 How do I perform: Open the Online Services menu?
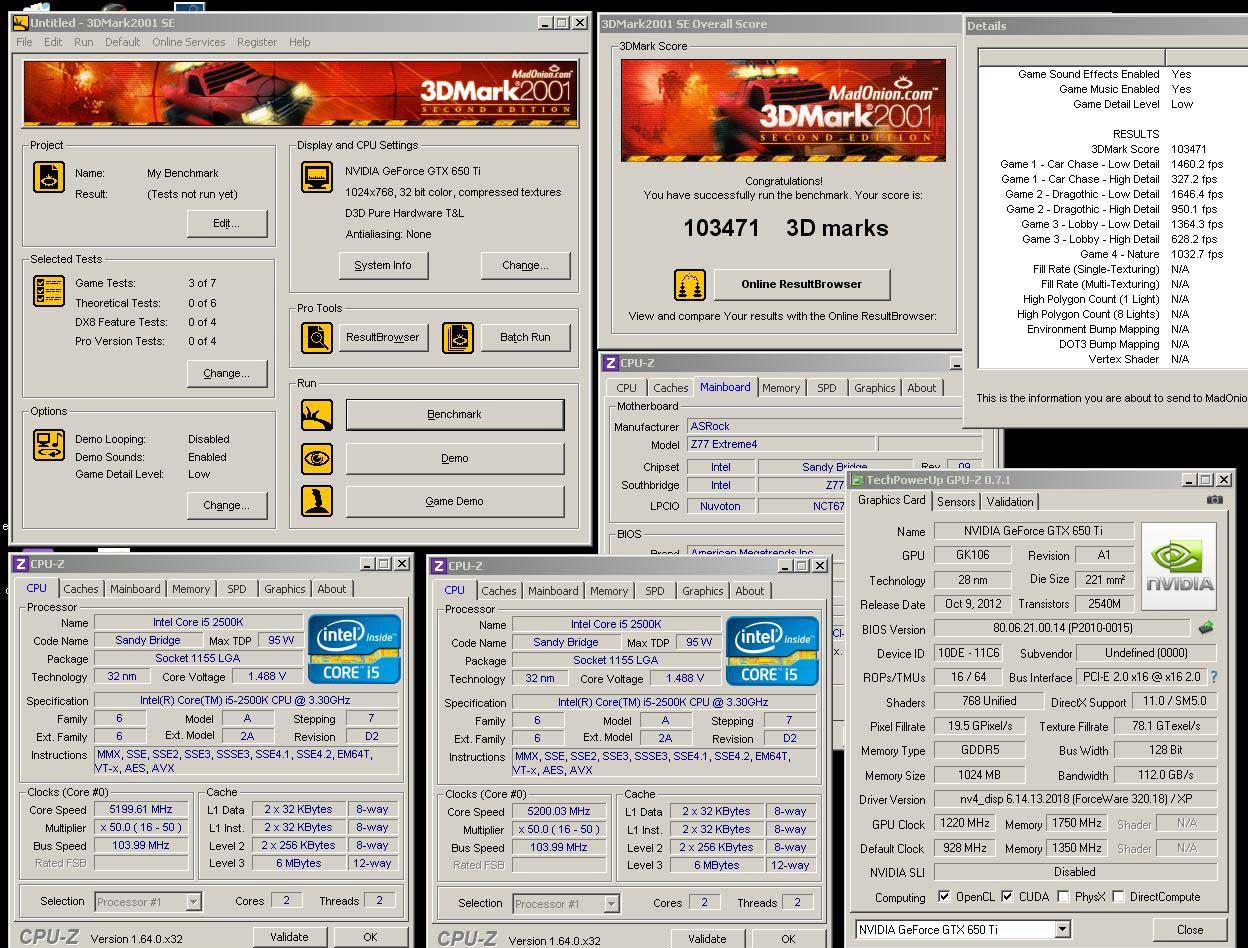(188, 42)
